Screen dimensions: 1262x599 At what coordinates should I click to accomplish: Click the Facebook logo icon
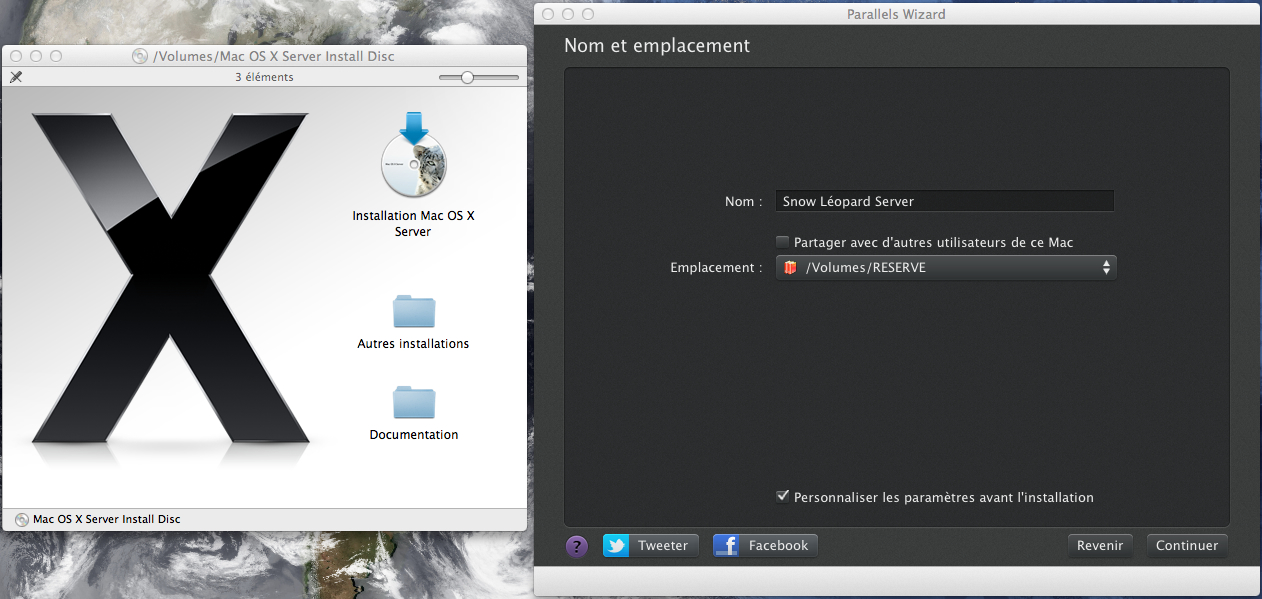pyautogui.click(x=726, y=546)
